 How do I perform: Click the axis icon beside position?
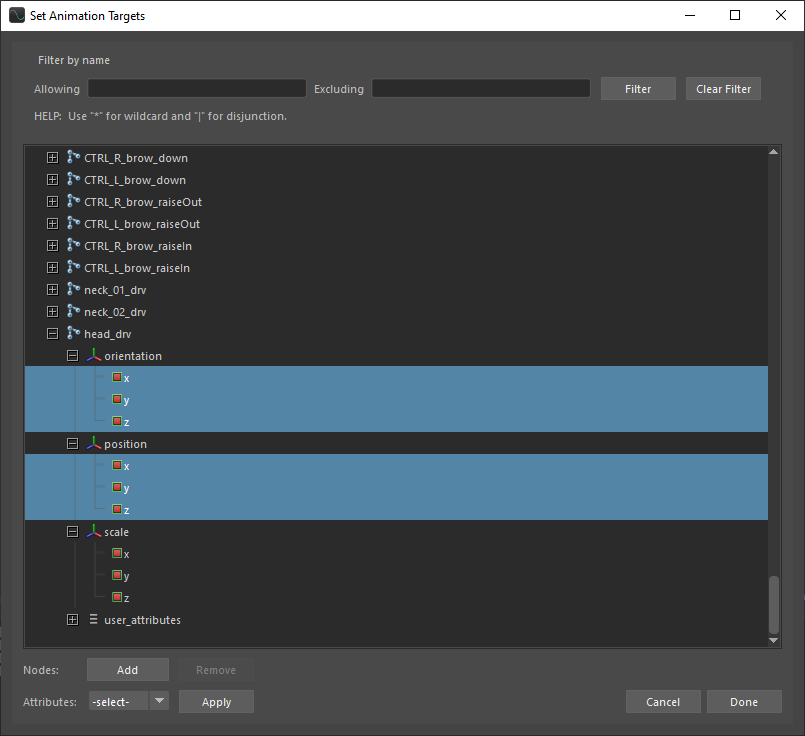pos(93,444)
